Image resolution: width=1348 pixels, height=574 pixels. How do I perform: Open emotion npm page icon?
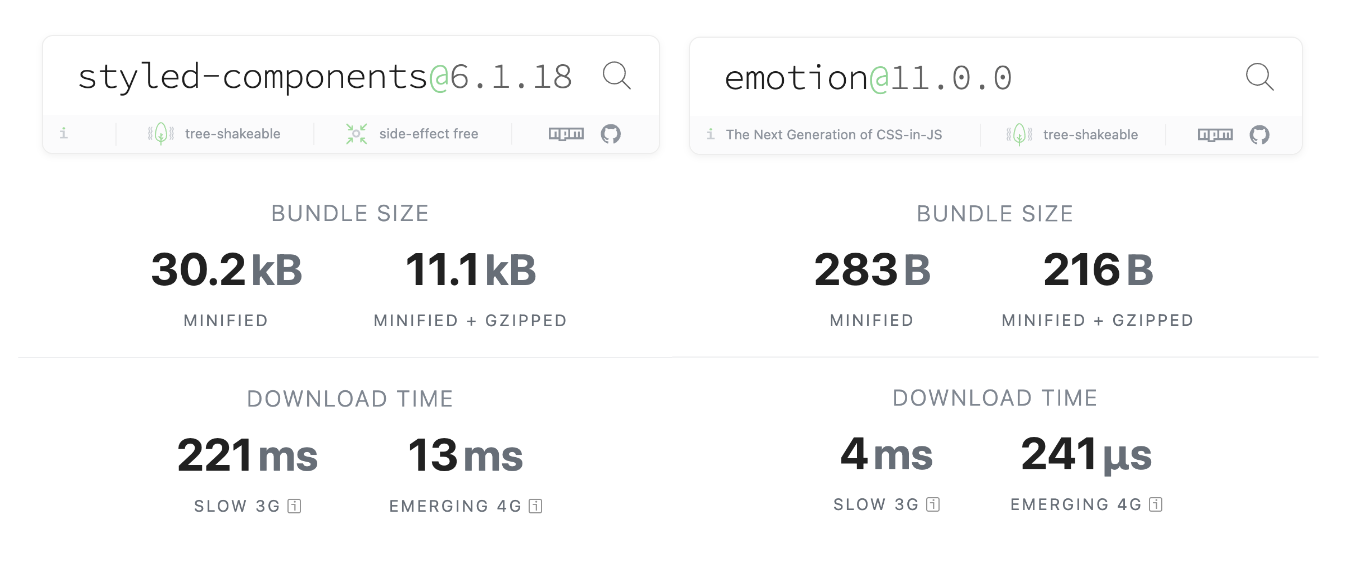click(x=1215, y=134)
